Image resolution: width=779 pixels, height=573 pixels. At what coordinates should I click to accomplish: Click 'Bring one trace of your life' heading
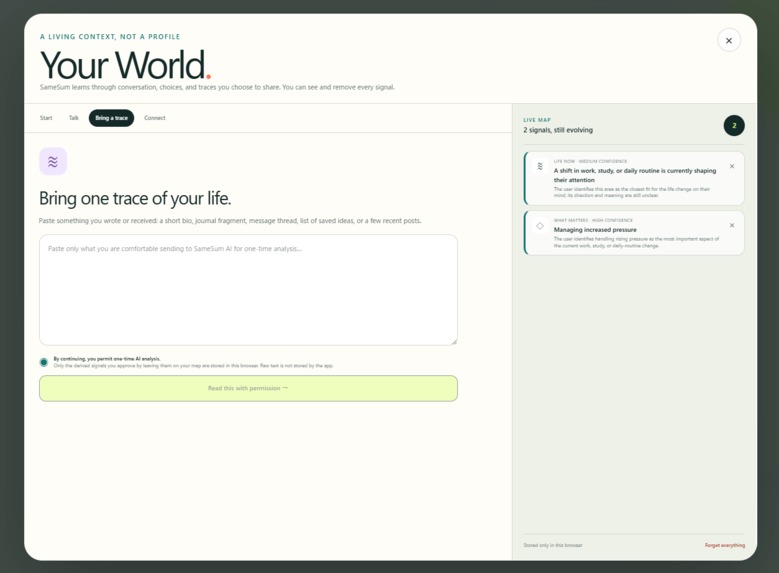tap(135, 198)
